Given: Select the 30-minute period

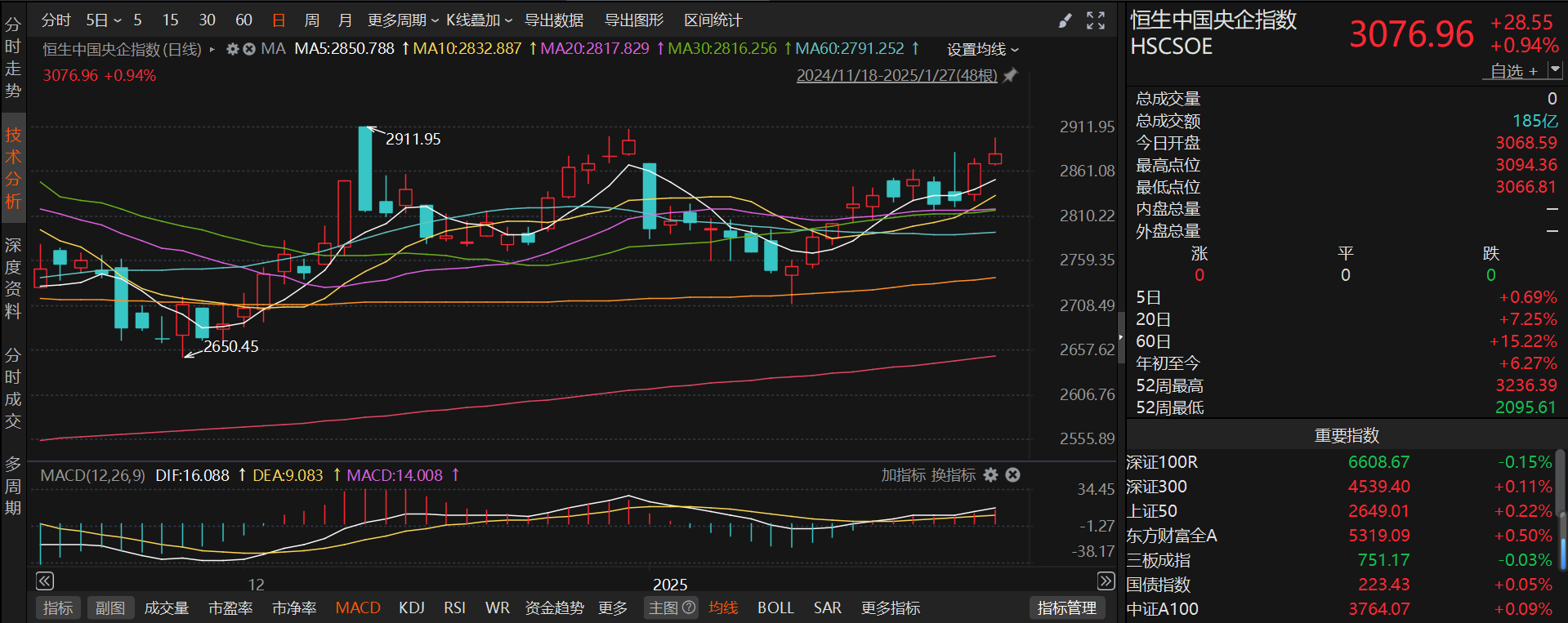Looking at the screenshot, I should coord(207,20).
